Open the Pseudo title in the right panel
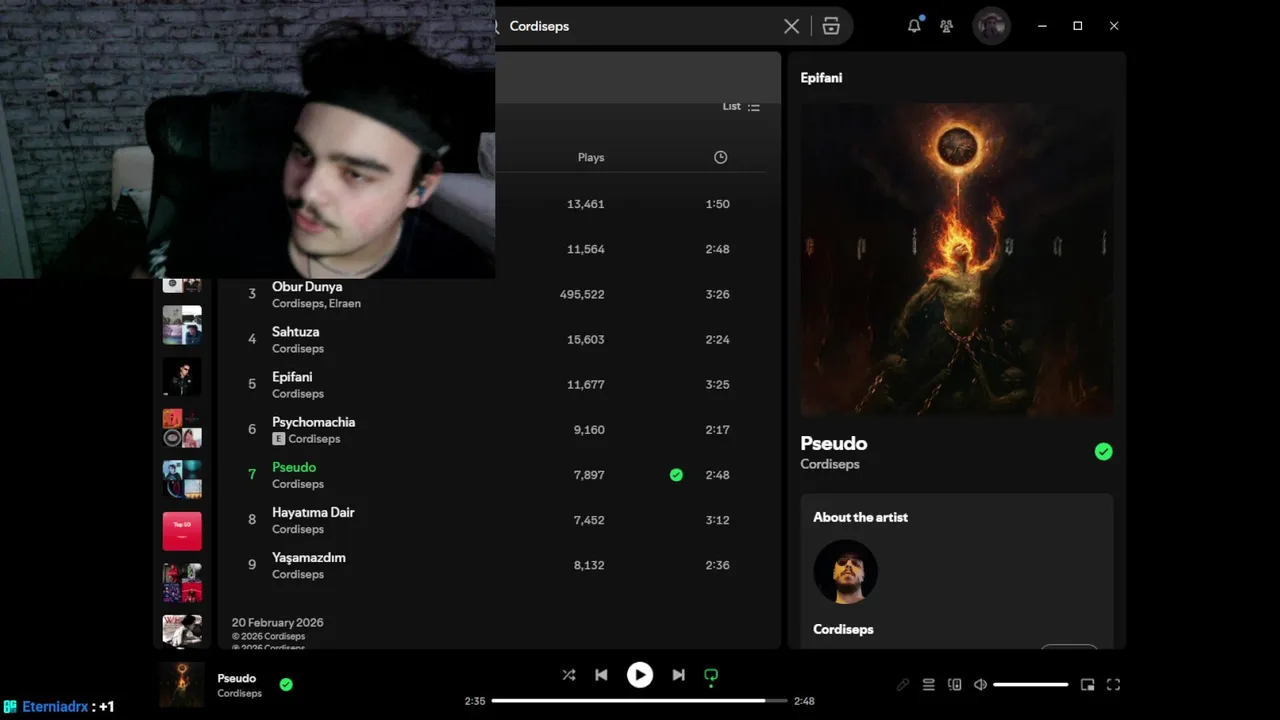The height and width of the screenshot is (720, 1280). tap(834, 443)
